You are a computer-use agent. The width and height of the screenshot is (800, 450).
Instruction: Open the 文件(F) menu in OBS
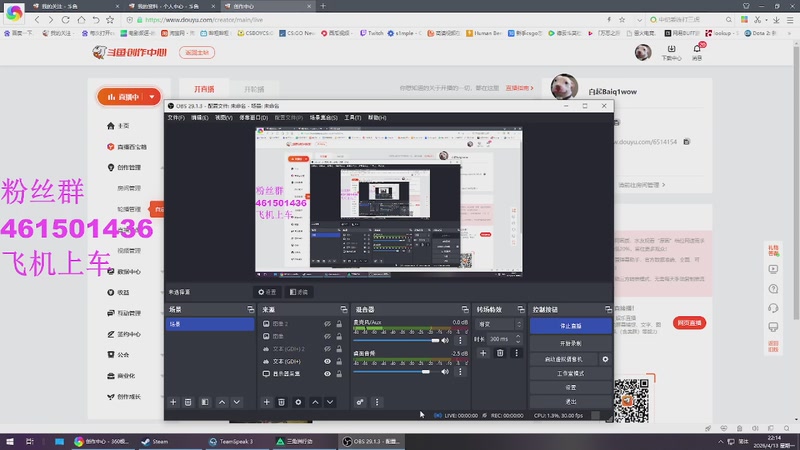176,118
